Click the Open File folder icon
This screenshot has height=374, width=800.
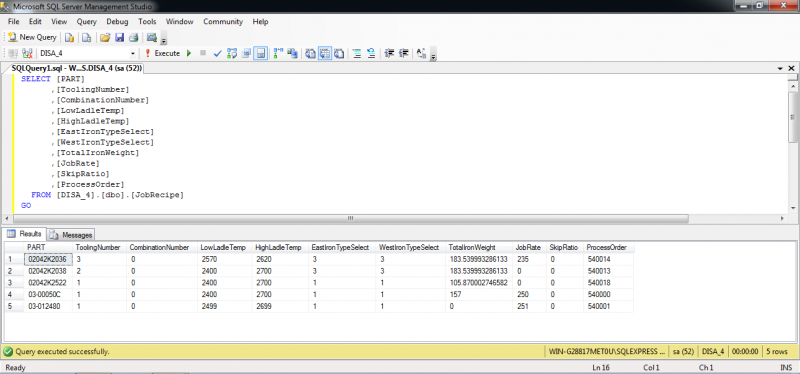click(105, 37)
